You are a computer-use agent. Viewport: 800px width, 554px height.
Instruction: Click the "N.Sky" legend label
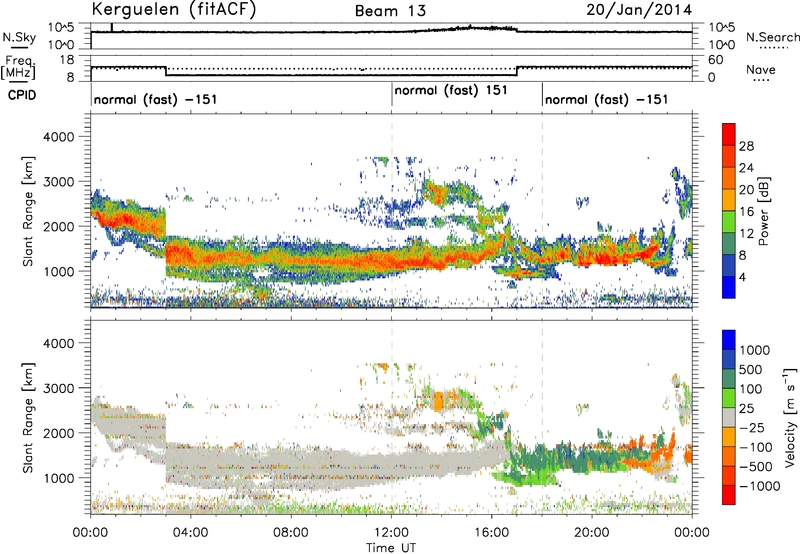19,38
